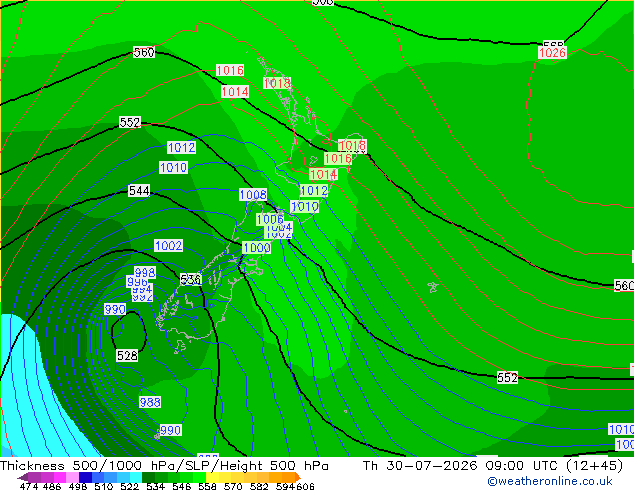634x490 pixels.
Task: Select the blue 988 isobar label
Action: pyautogui.click(x=150, y=402)
